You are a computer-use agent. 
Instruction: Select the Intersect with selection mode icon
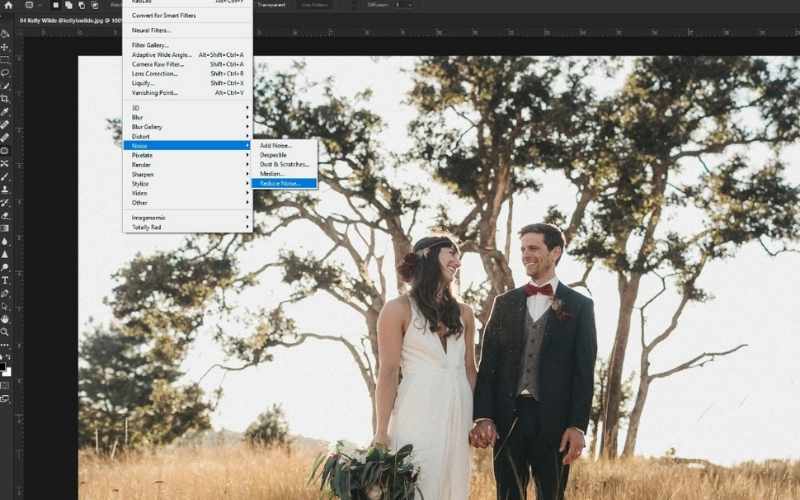[x=95, y=5]
